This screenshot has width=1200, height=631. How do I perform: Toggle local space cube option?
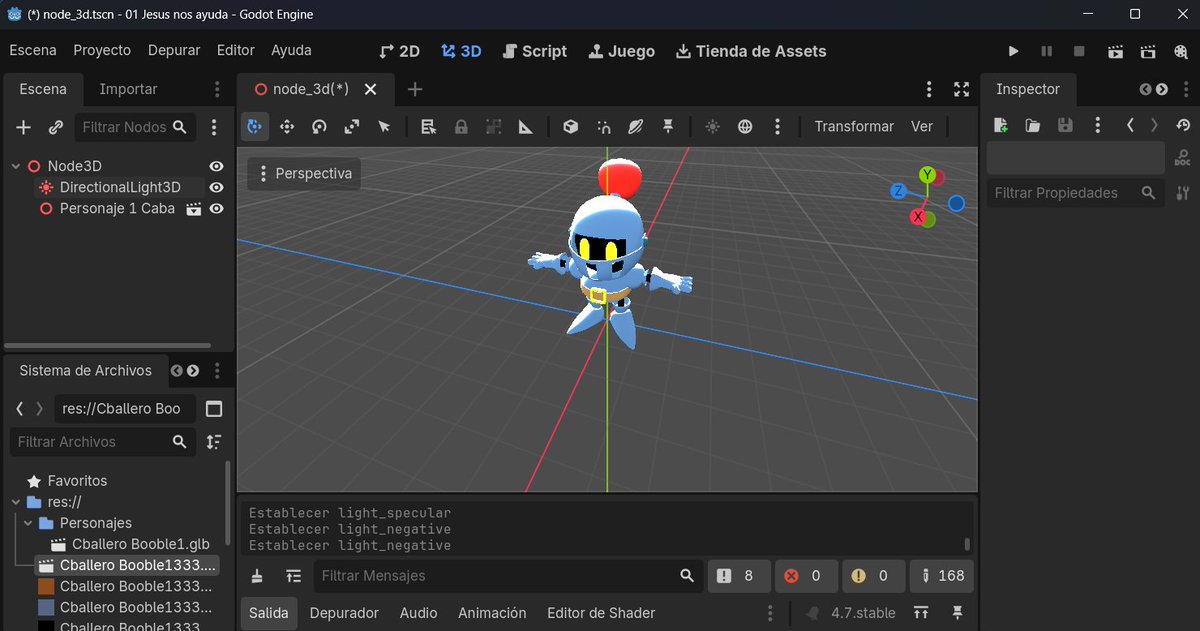[x=571, y=127]
